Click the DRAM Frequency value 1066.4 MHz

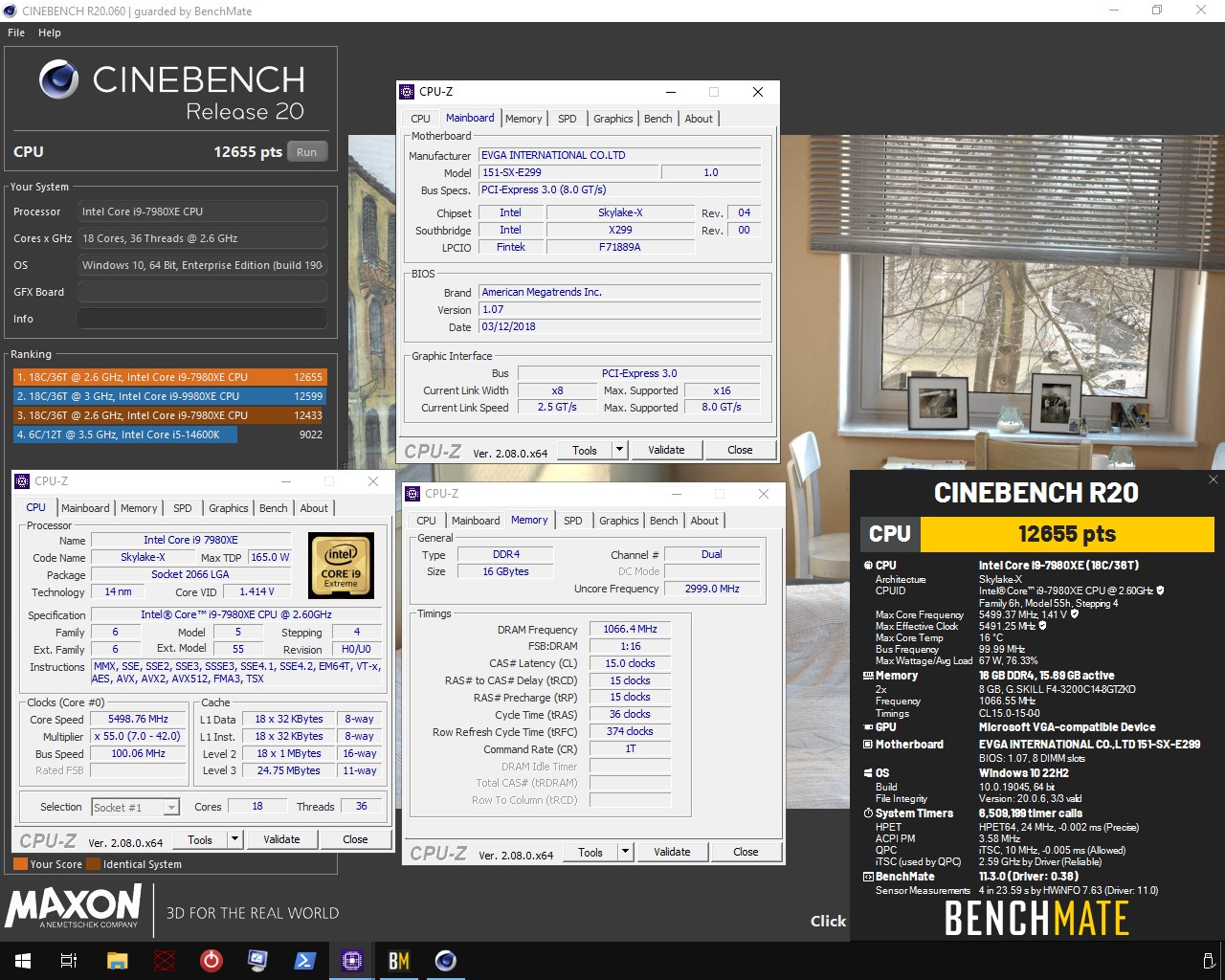tap(630, 629)
